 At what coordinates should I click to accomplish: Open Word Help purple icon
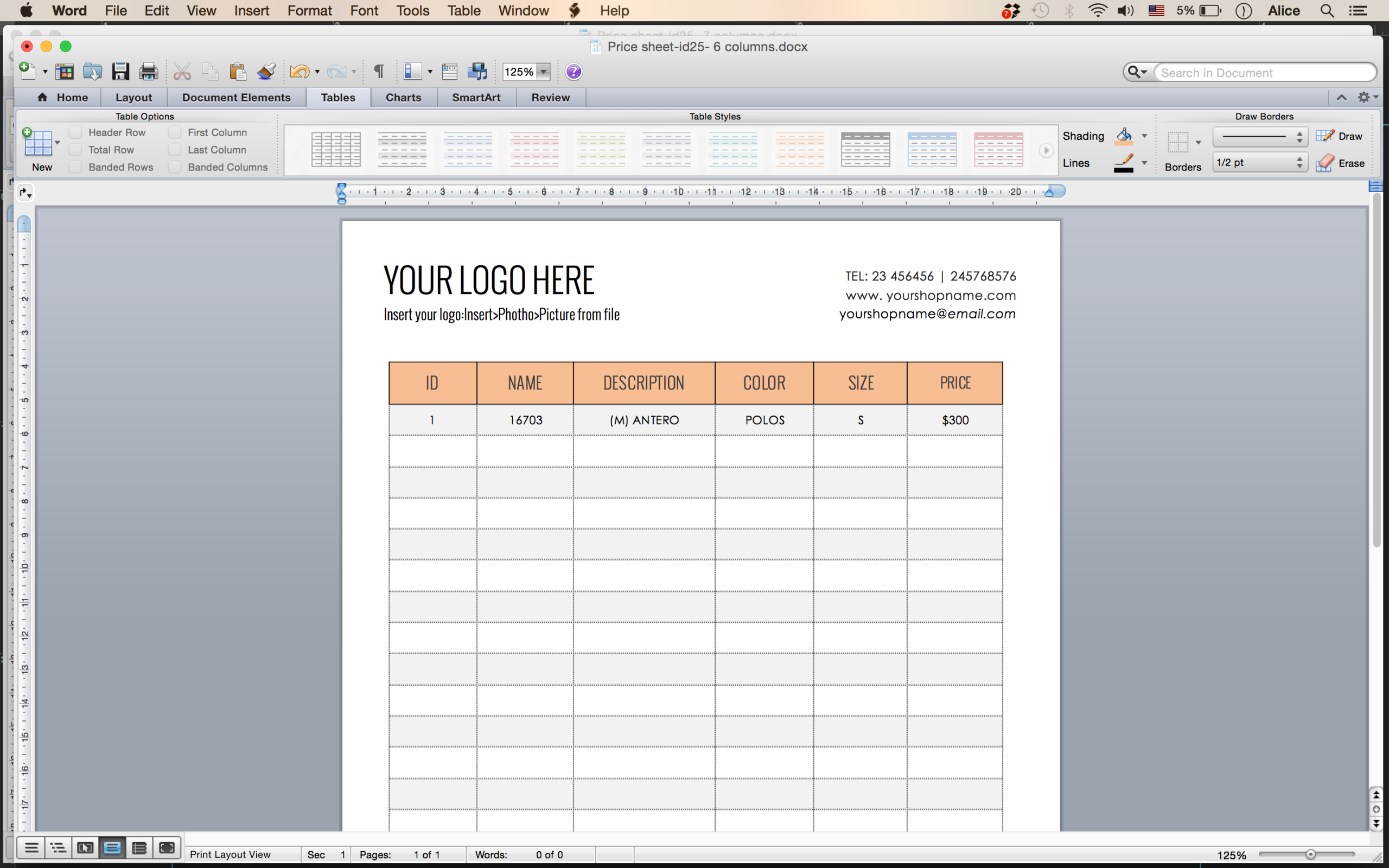574,72
